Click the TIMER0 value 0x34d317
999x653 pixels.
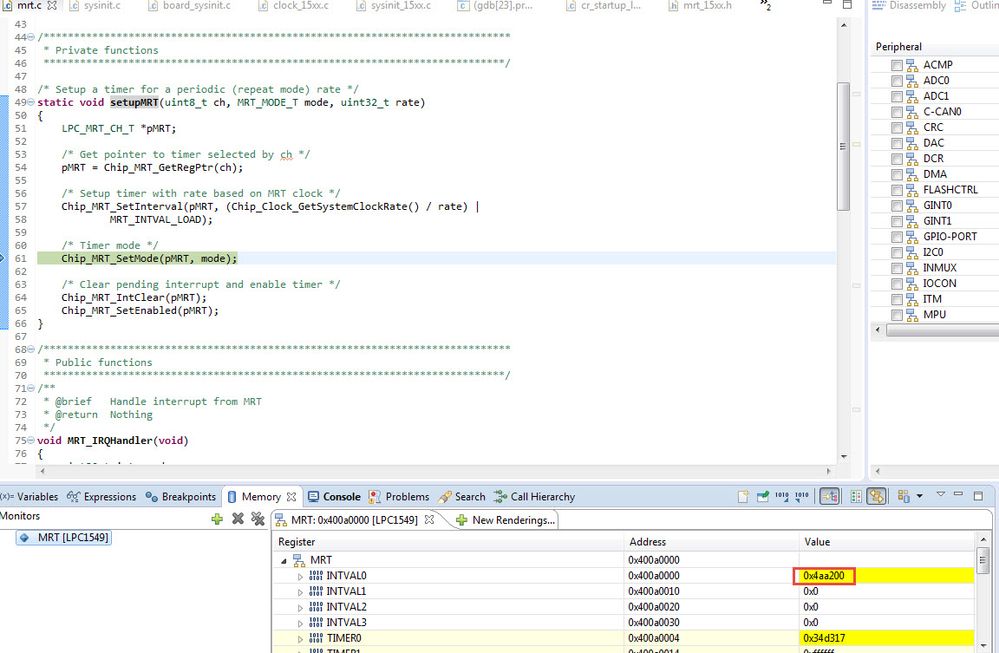(824, 638)
